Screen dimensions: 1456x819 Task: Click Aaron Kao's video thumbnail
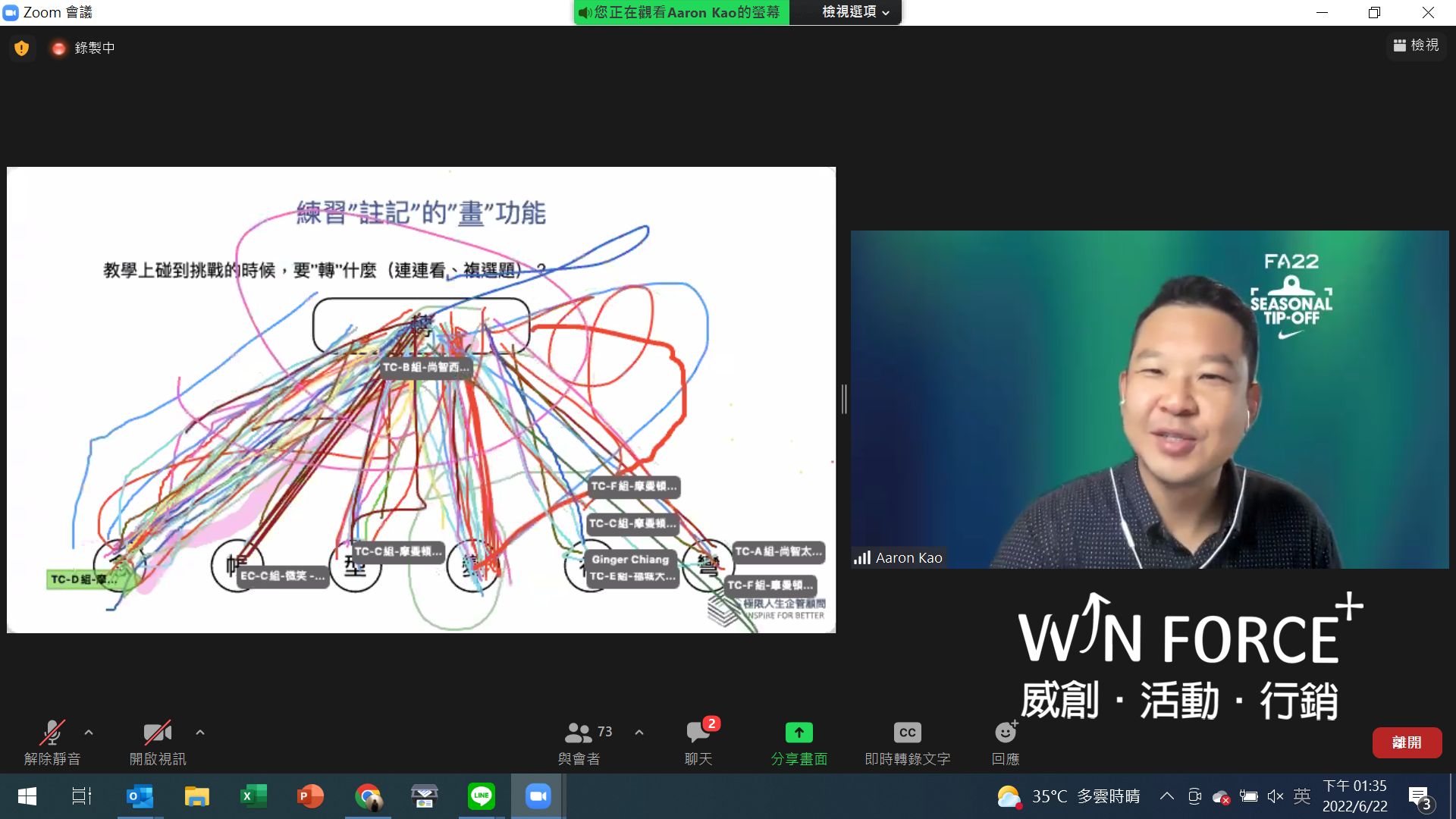pos(1149,399)
